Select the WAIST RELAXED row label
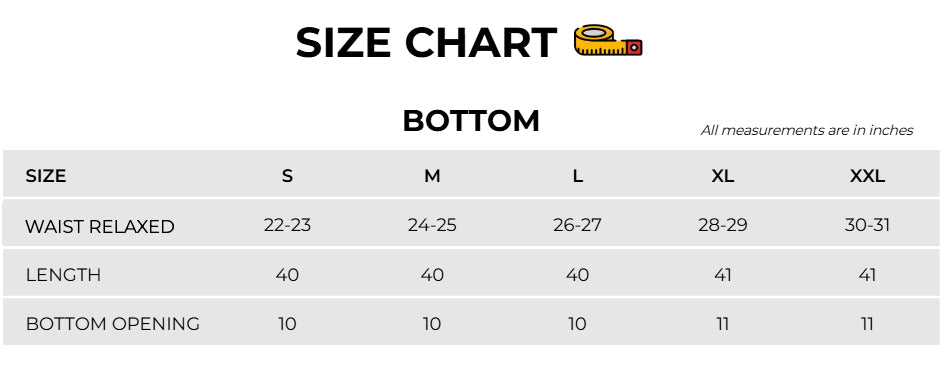Image resolution: width=942 pixels, height=372 pixels. click(x=100, y=227)
